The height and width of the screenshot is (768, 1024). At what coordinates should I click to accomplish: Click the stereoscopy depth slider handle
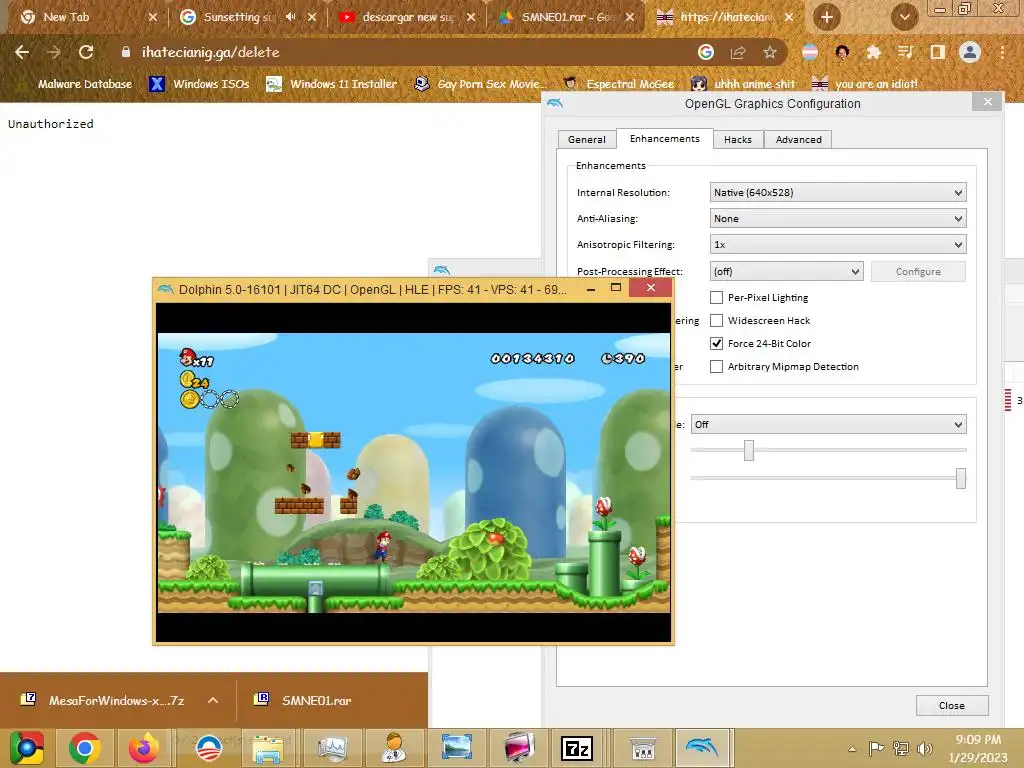coord(748,450)
